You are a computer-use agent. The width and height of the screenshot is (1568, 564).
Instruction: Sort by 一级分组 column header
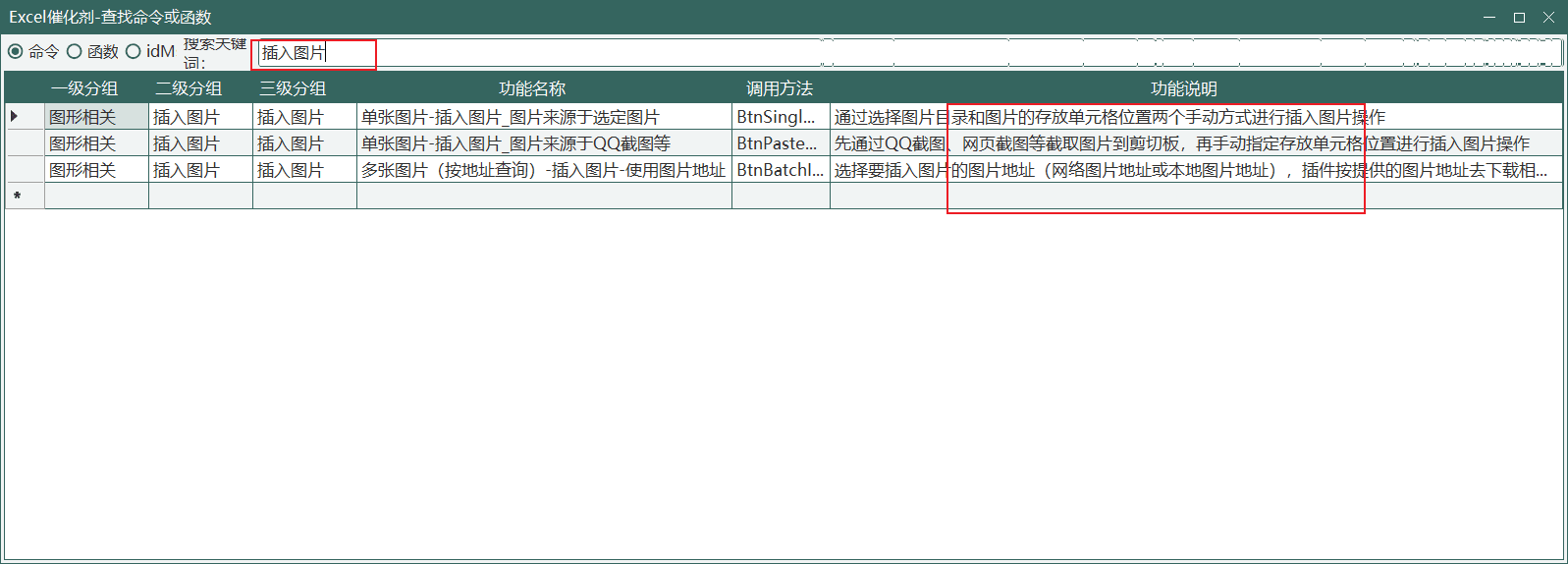pyautogui.click(x=96, y=88)
